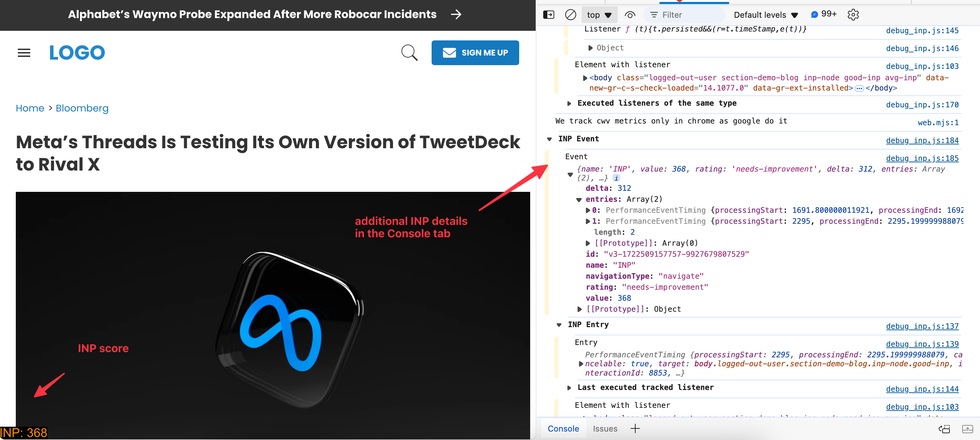
Task: Click the dock drawer icon beside the last icon
Action: (x=944, y=429)
